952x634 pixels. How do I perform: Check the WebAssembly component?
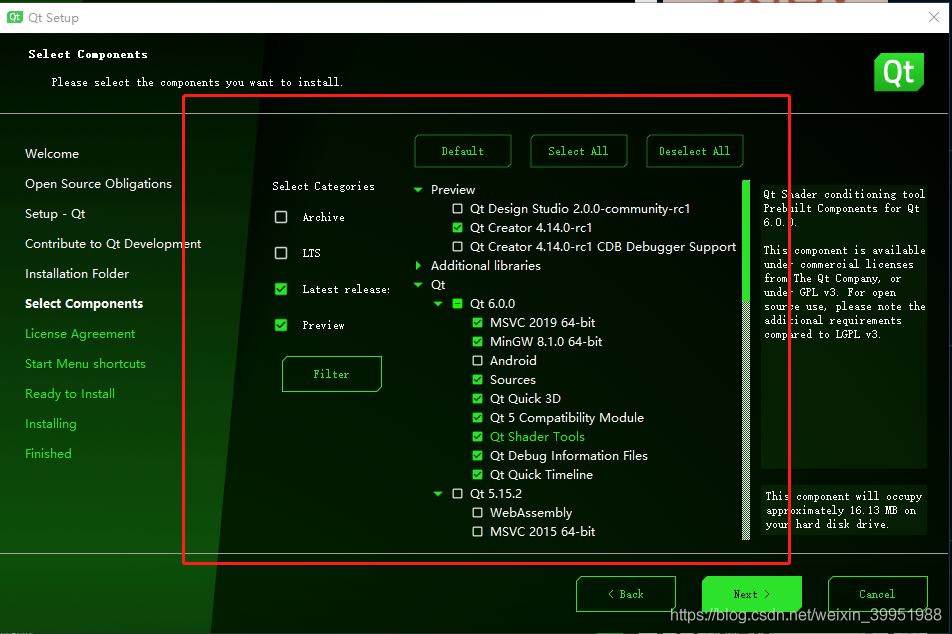pos(478,513)
